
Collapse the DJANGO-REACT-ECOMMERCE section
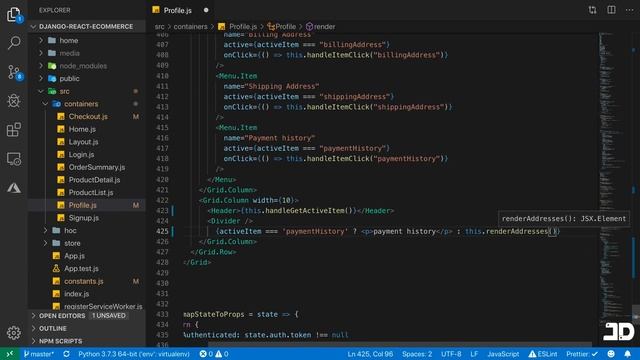(x=87, y=27)
